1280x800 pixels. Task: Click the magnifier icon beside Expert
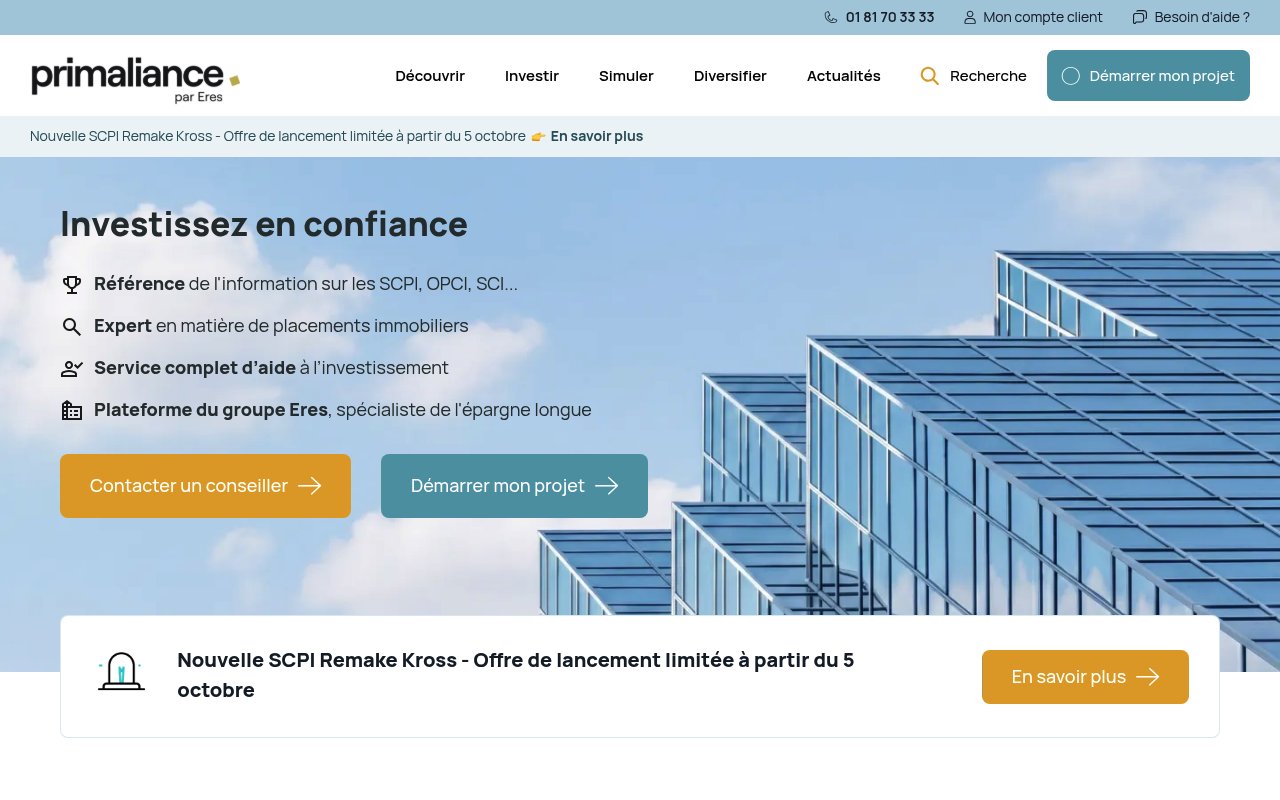click(72, 327)
